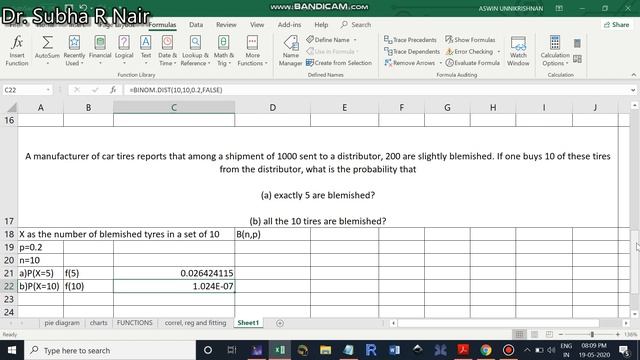The height and width of the screenshot is (360, 640).
Task: Select row 21 header
Action: (9, 273)
